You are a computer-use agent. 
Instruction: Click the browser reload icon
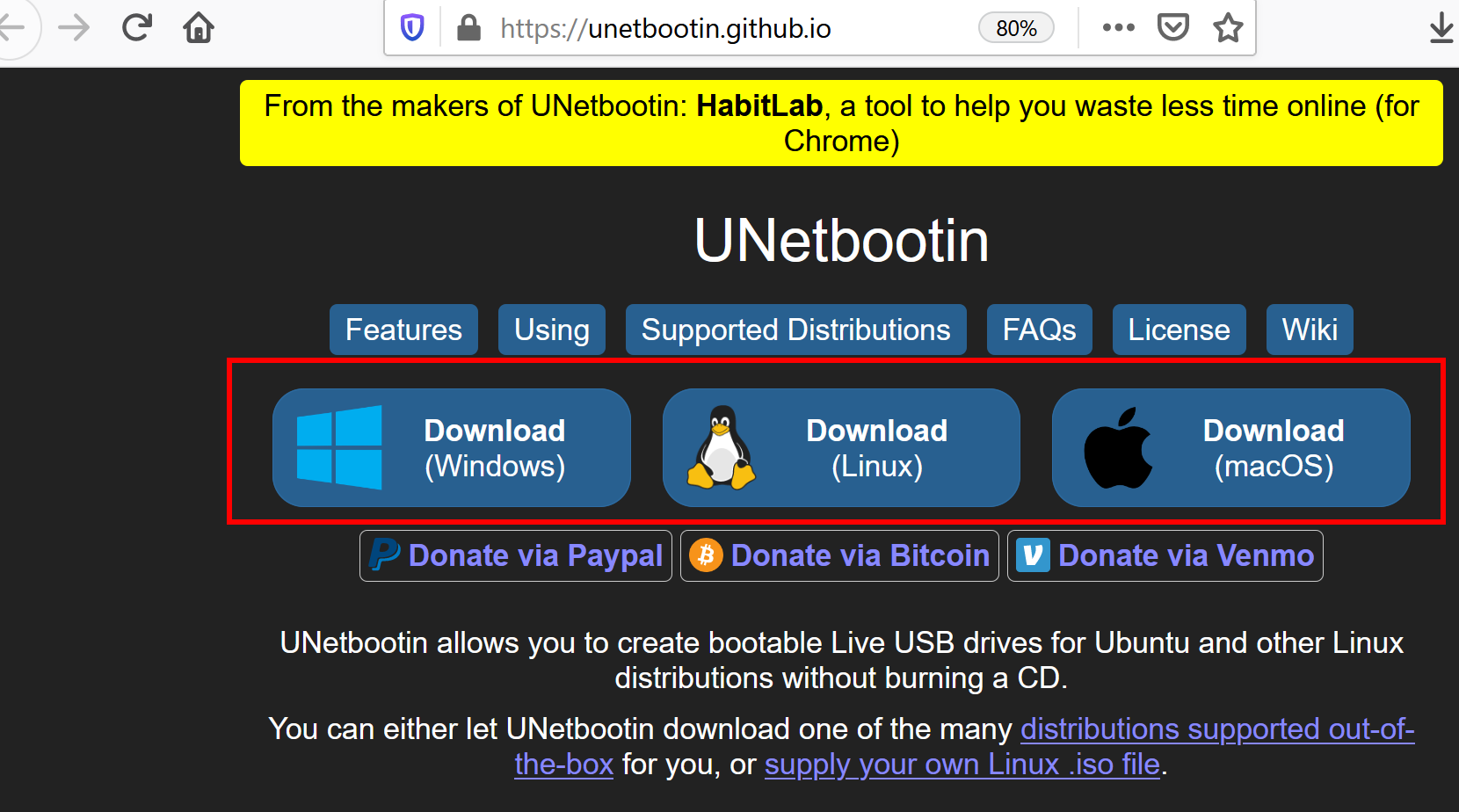click(137, 28)
